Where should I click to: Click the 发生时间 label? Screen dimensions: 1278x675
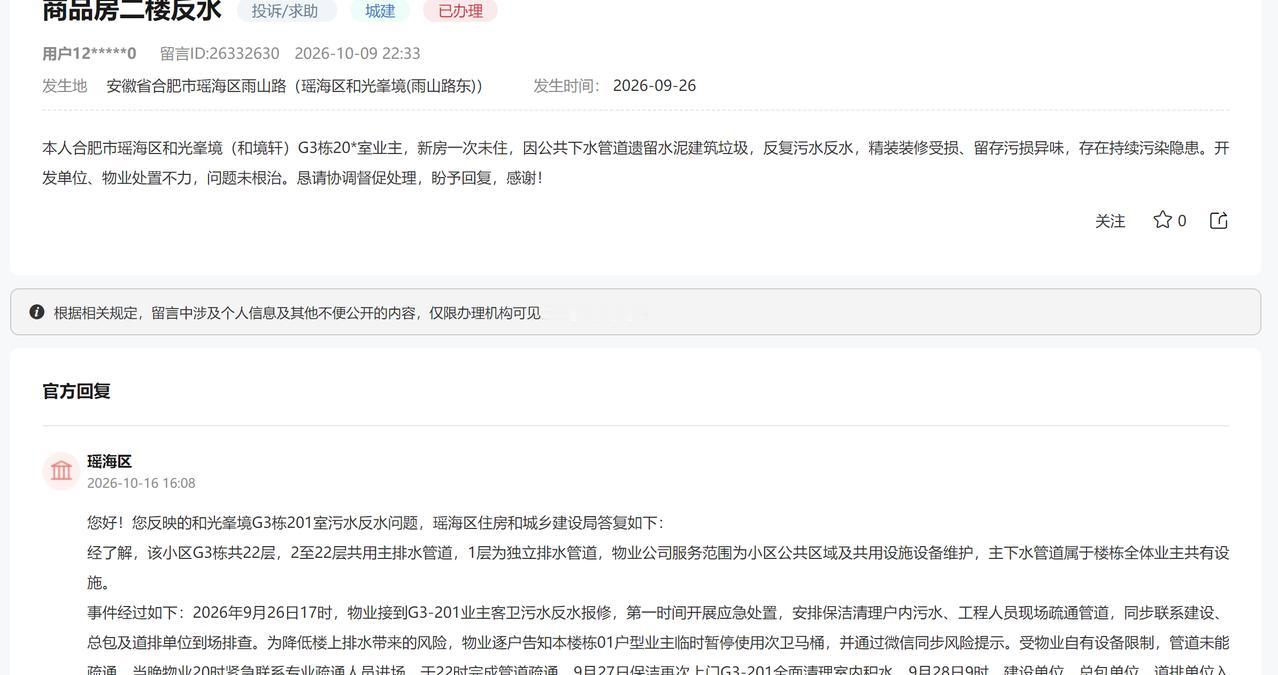click(566, 86)
